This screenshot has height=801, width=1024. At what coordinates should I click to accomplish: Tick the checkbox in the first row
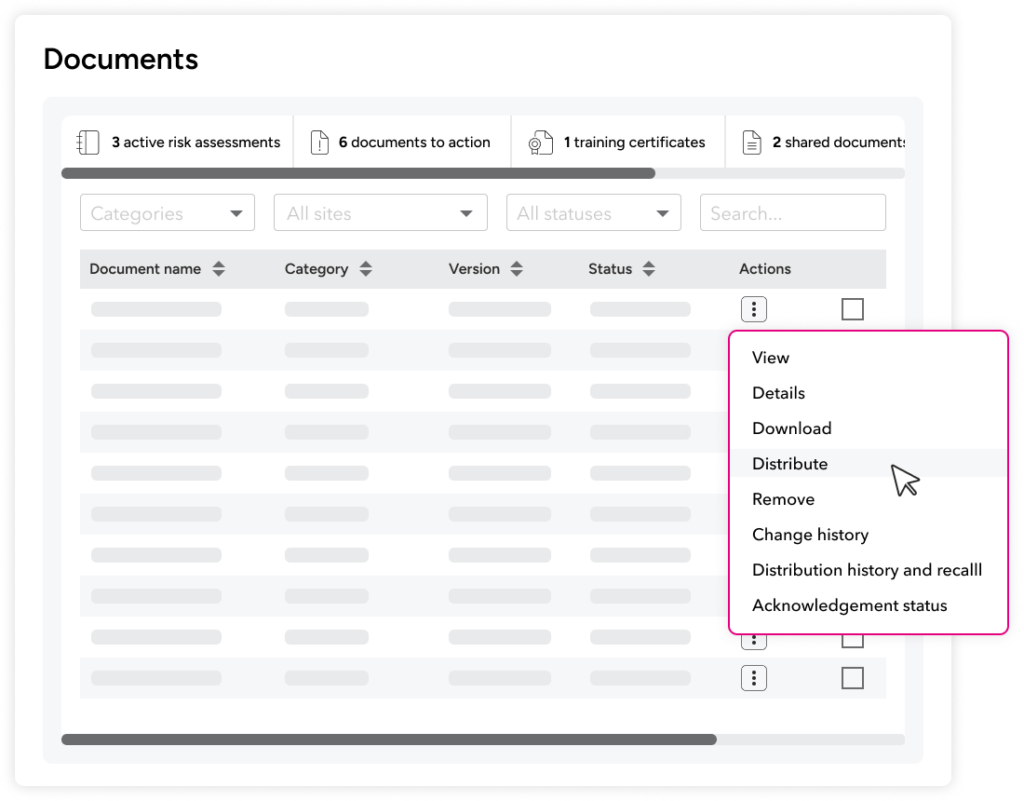point(852,309)
